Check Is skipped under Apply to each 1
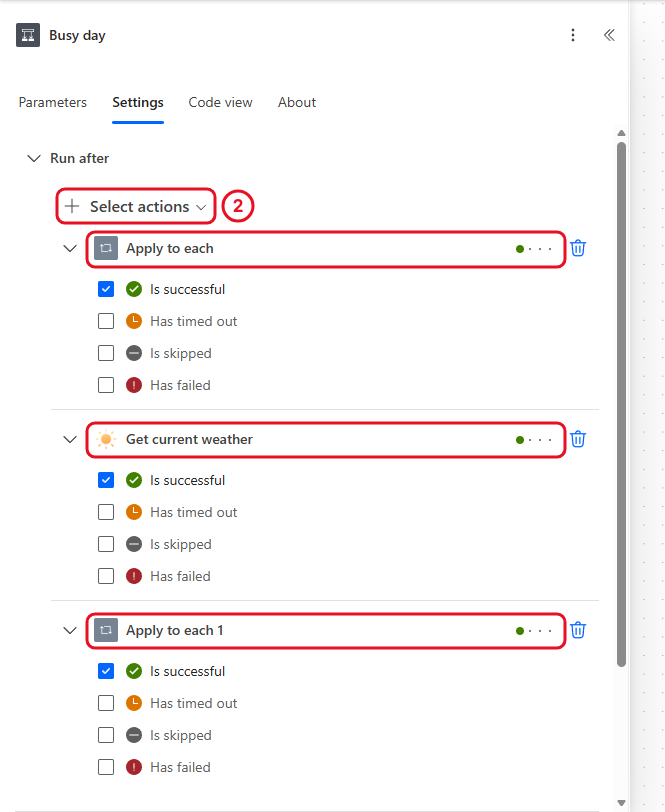Image resolution: width=665 pixels, height=812 pixels. tap(106, 735)
